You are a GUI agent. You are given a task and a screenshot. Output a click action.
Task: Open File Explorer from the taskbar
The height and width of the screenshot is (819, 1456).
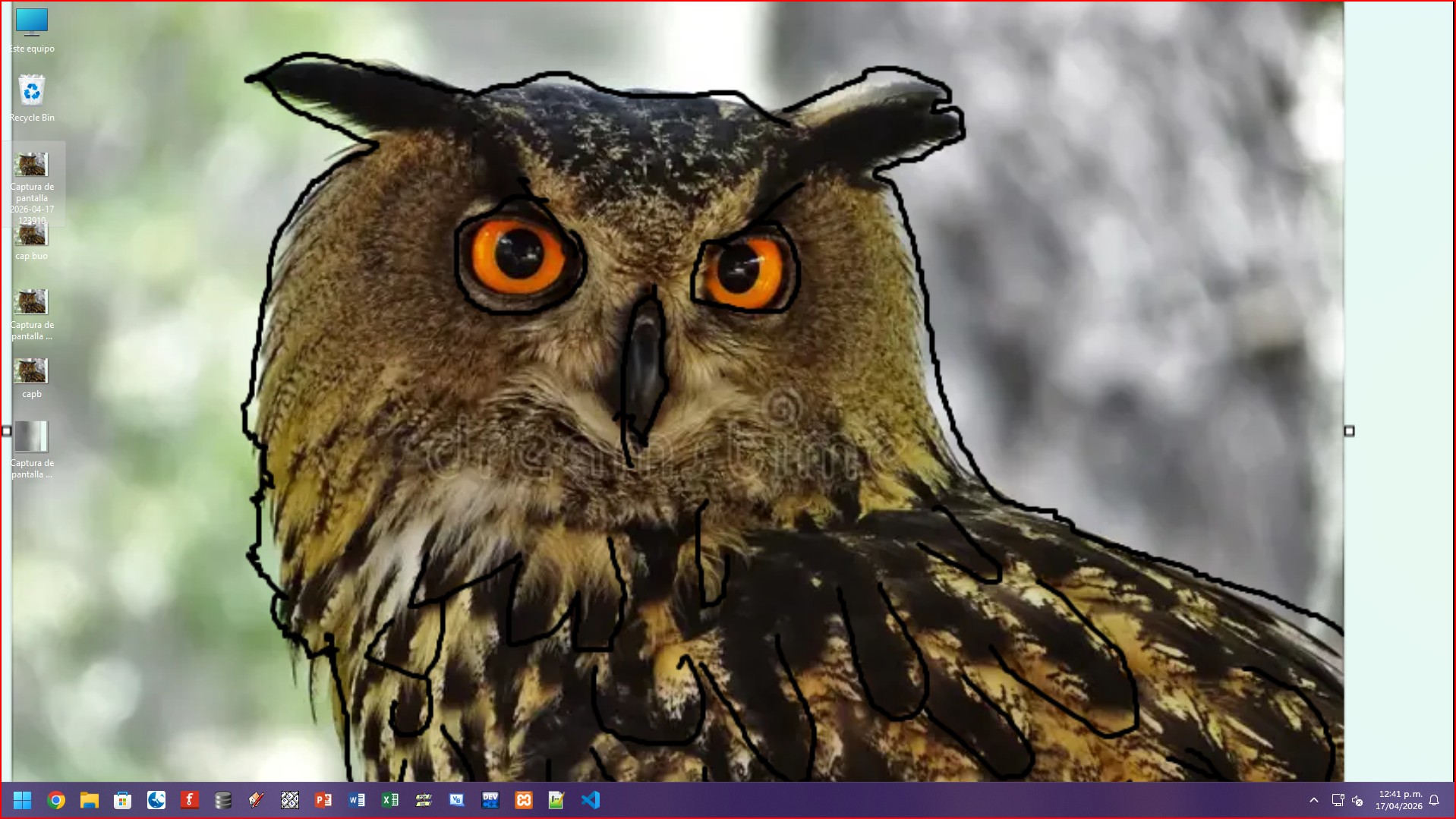tap(90, 800)
